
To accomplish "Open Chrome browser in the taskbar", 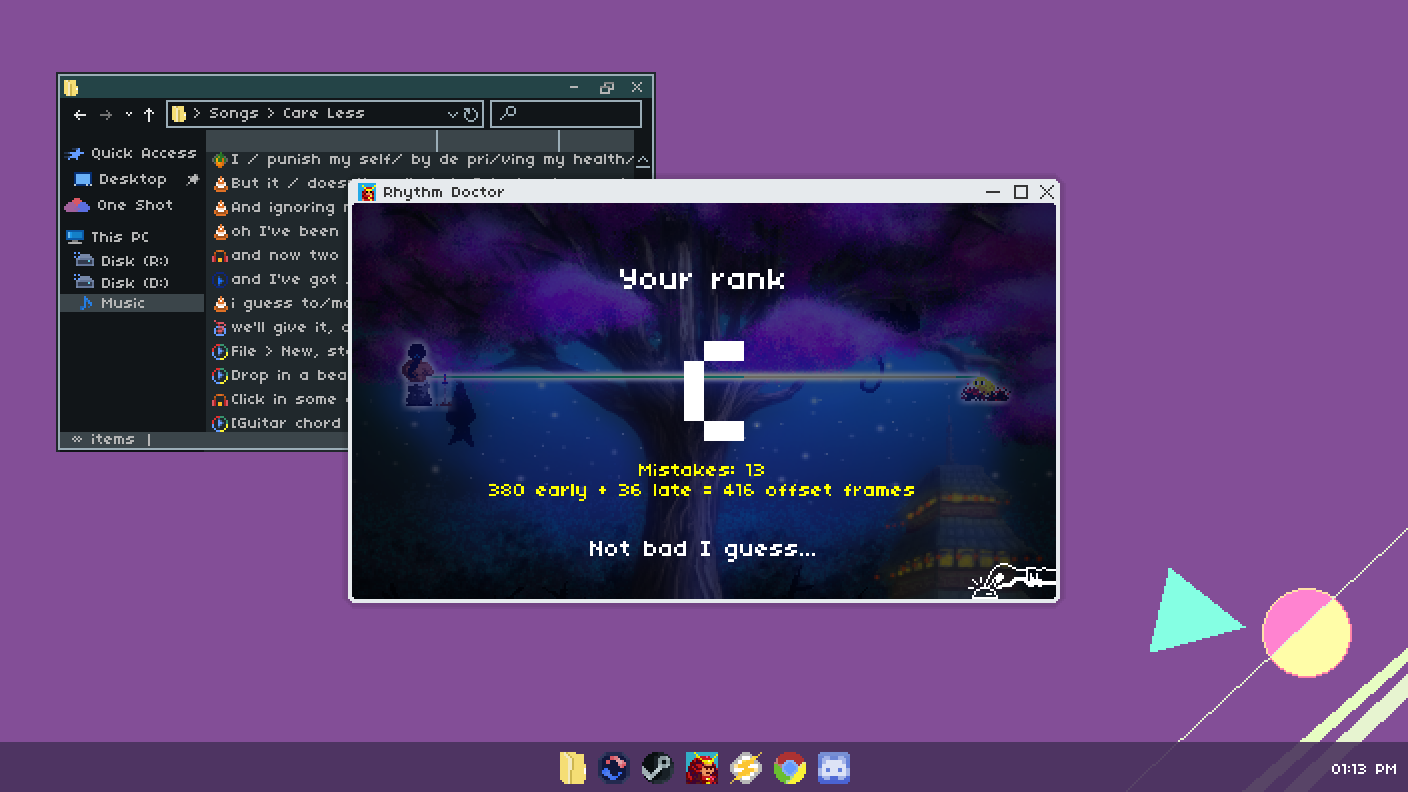I will (x=790, y=768).
